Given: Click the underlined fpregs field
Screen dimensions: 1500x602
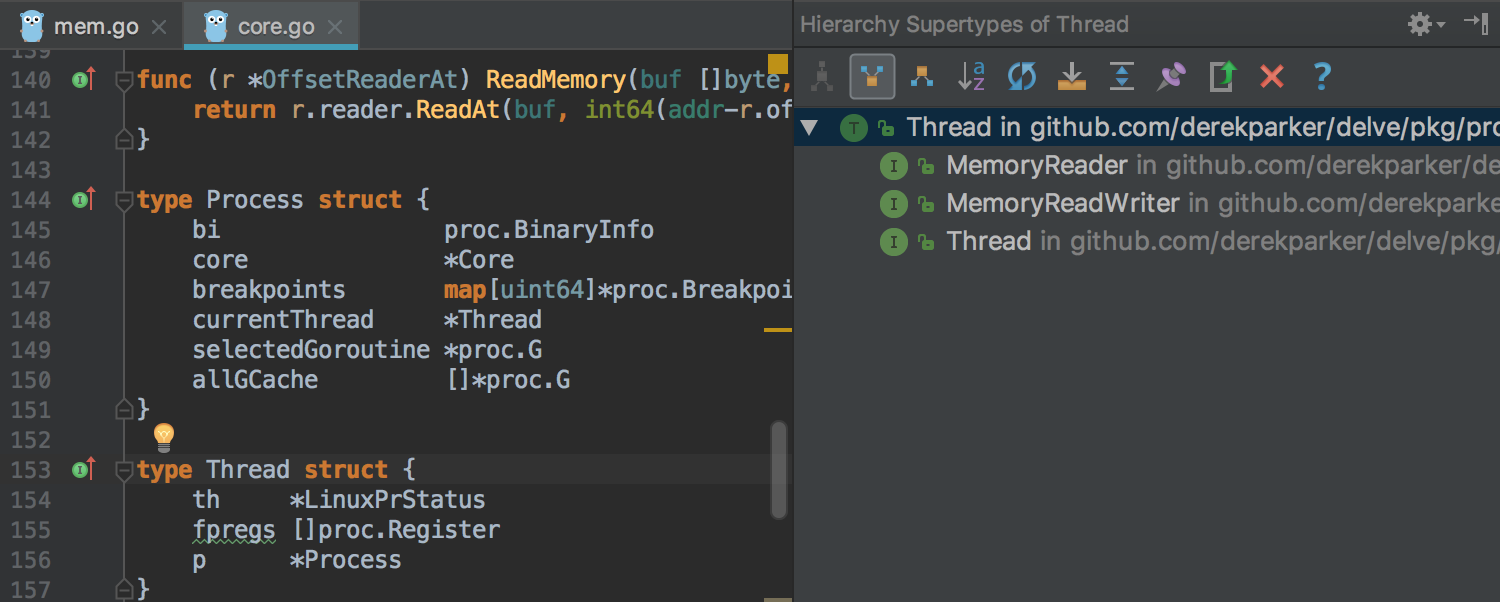Looking at the screenshot, I should [234, 530].
